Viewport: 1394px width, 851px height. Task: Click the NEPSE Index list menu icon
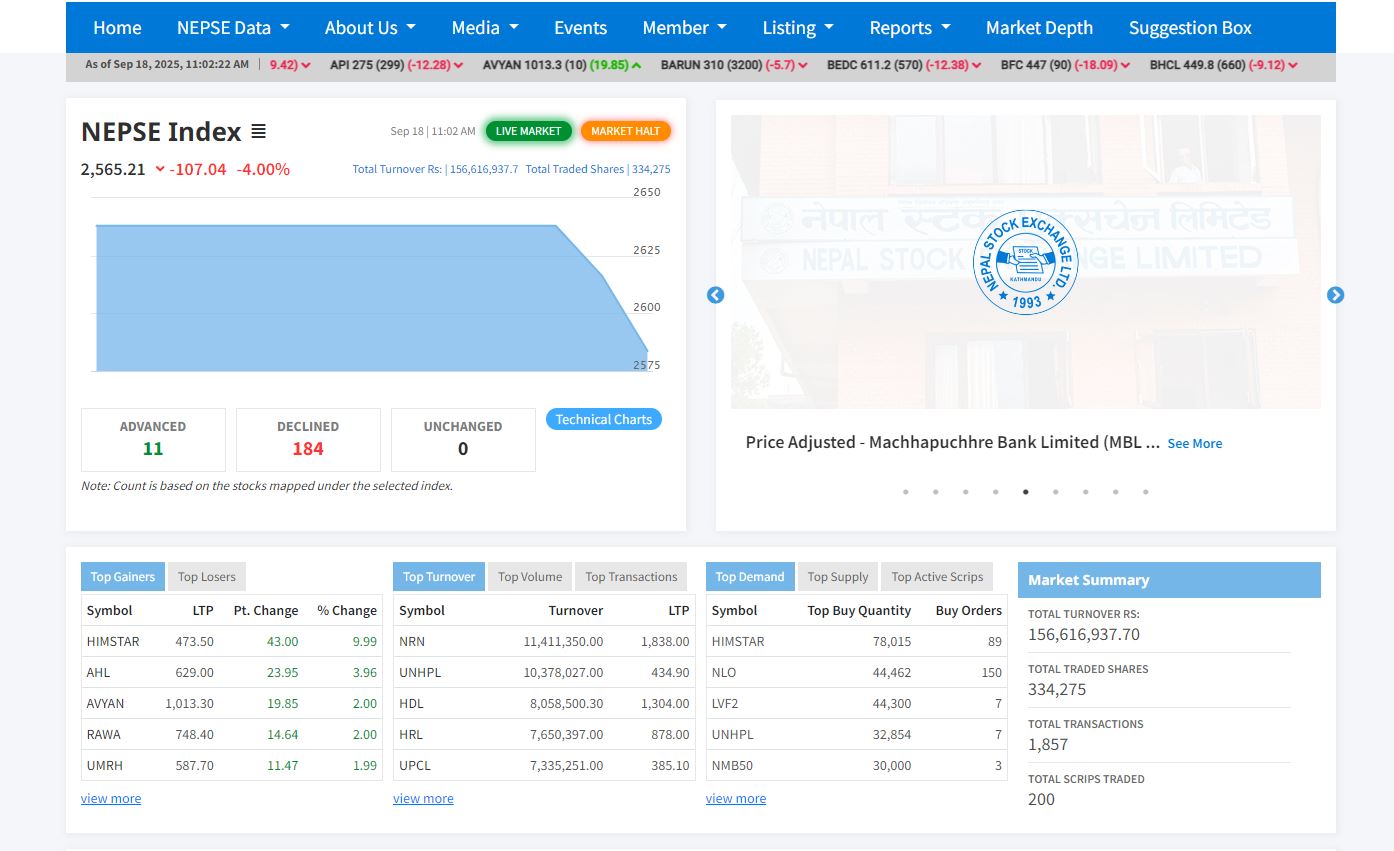(258, 131)
